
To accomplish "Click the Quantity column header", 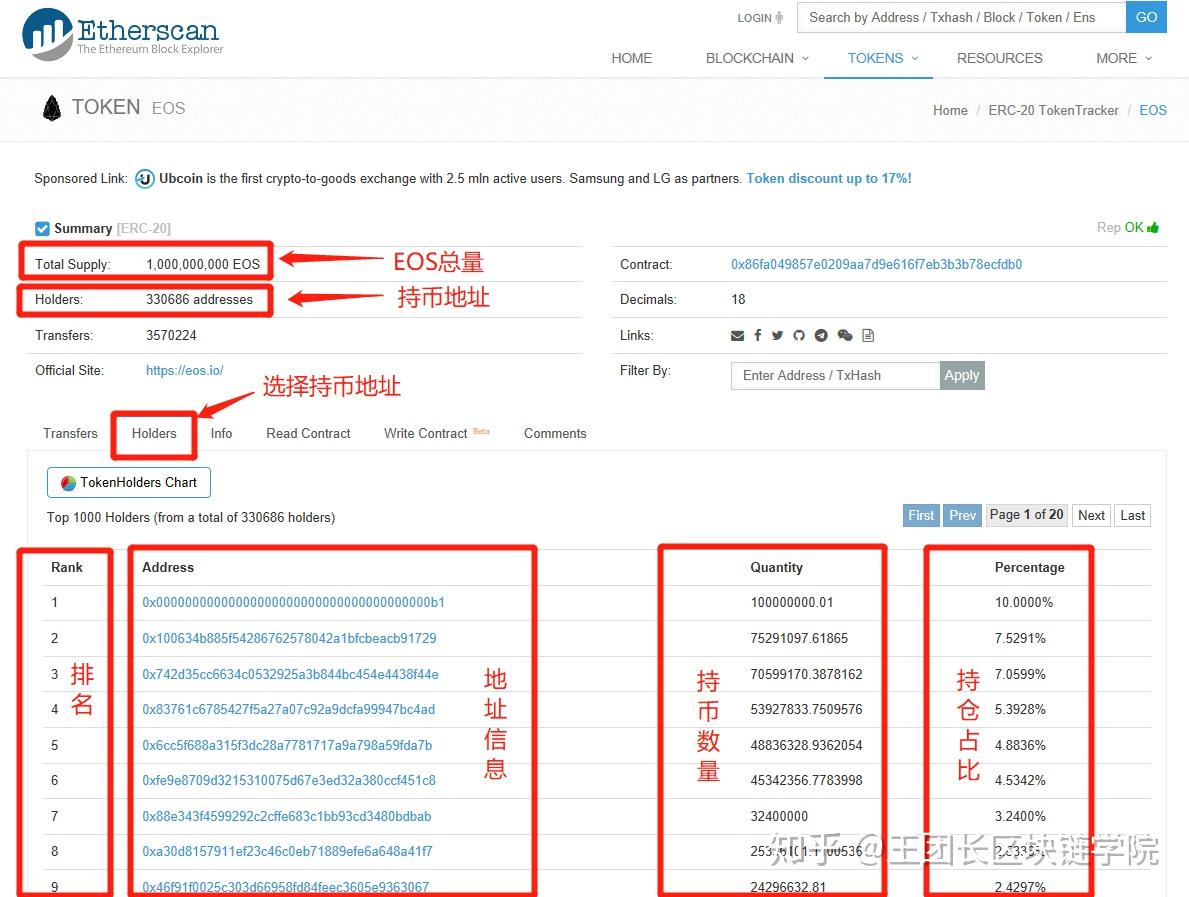I will pyautogui.click(x=776, y=568).
